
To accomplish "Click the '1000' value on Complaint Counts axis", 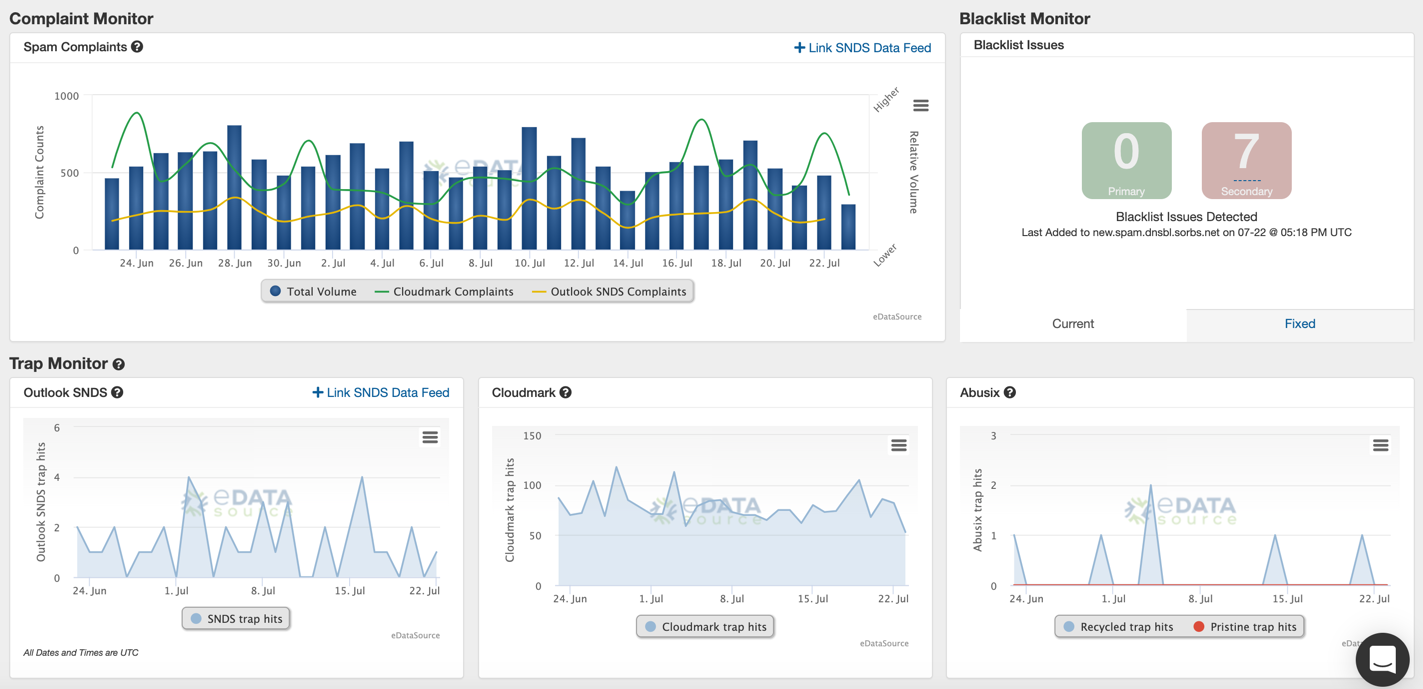I will click(67, 97).
